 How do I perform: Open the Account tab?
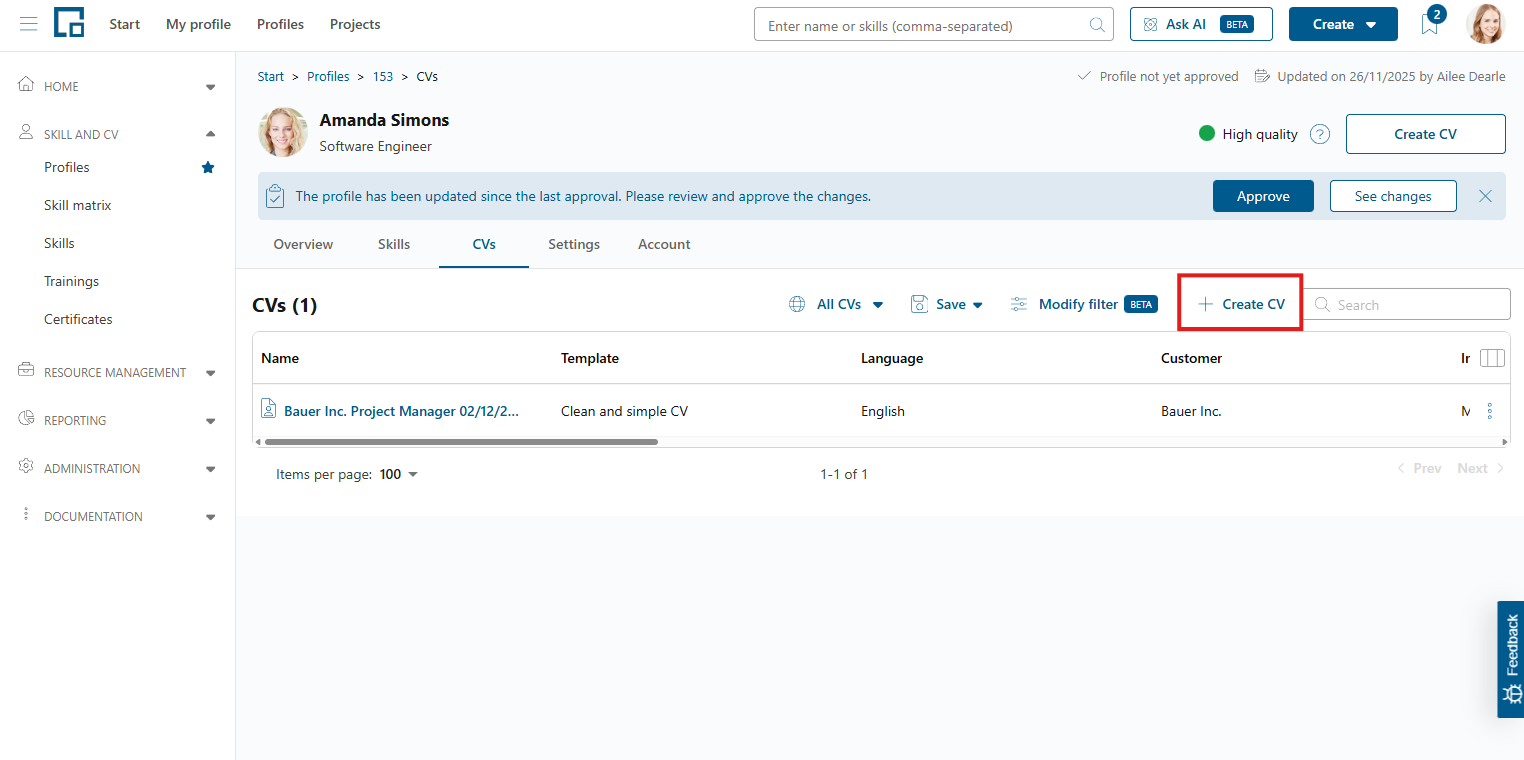664,244
